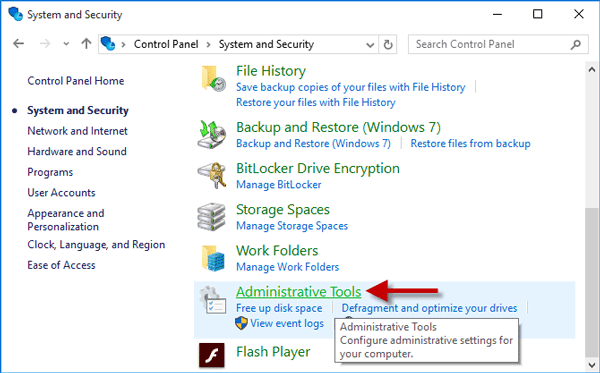Click the File History folder icon
The height and width of the screenshot is (373, 600).
(214, 79)
